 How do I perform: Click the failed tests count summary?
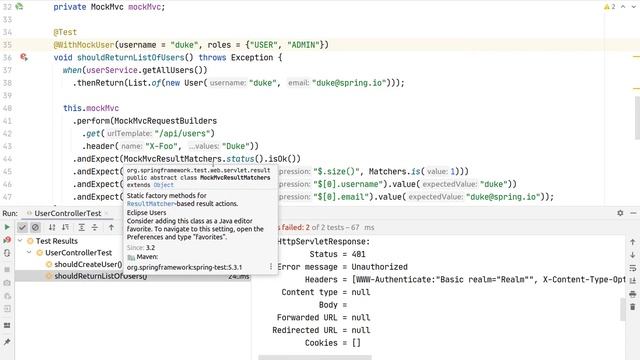pyautogui.click(x=326, y=227)
